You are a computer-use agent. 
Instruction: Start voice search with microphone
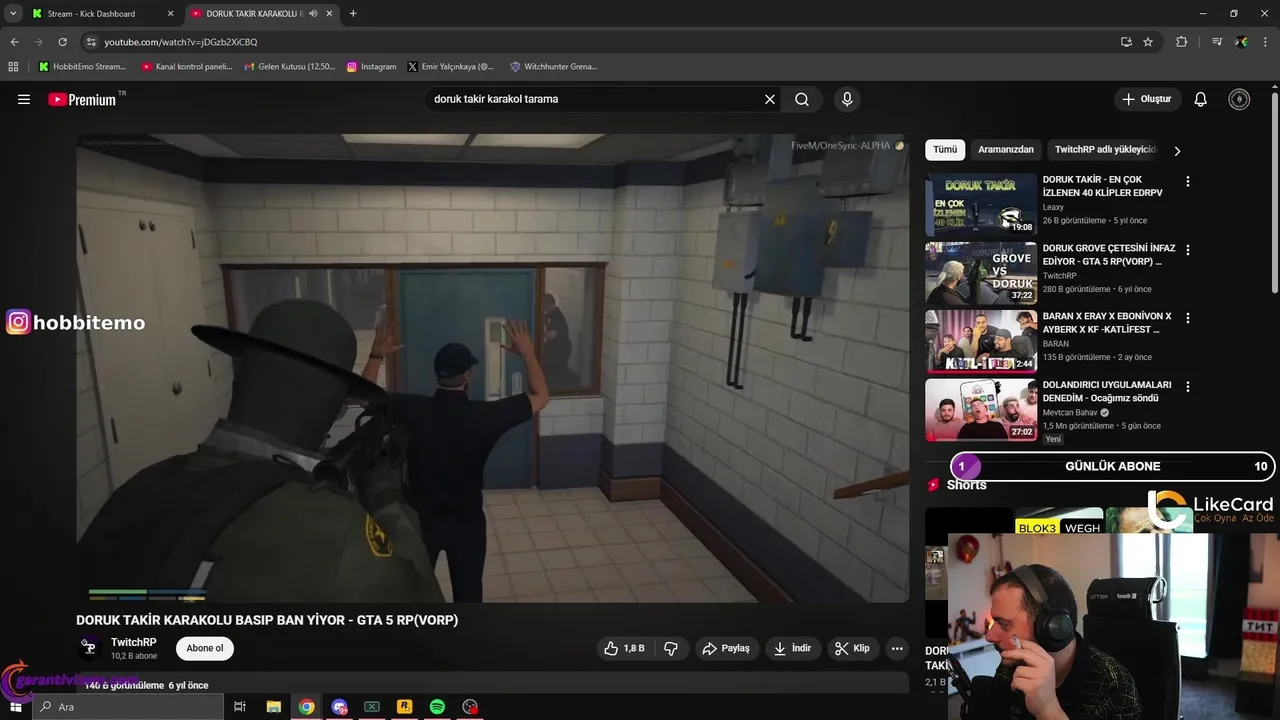coord(847,99)
